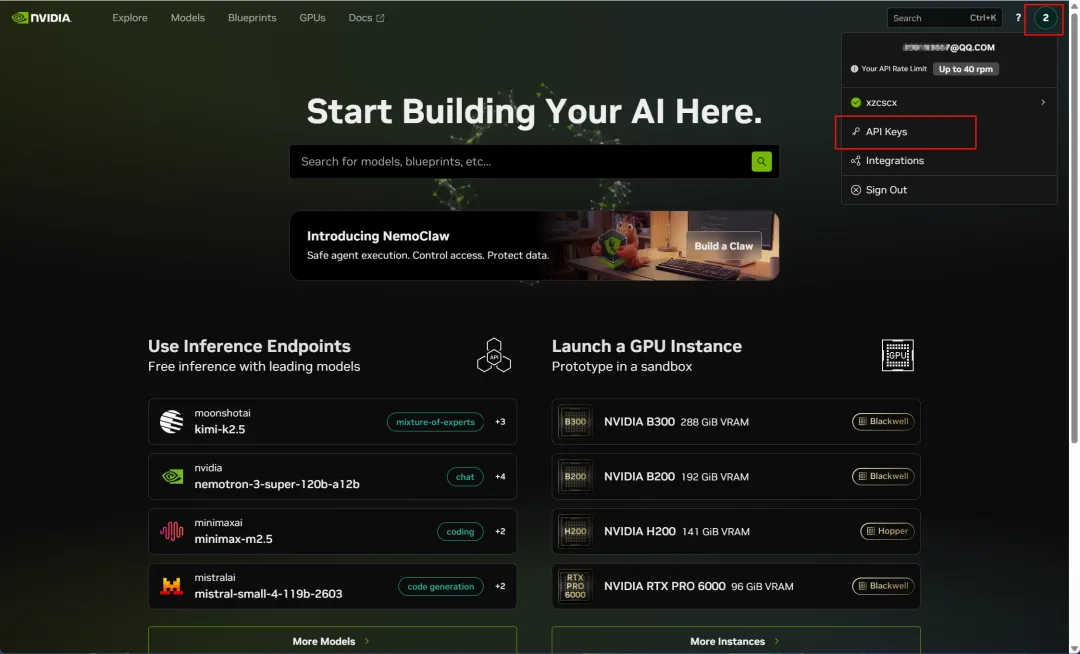This screenshot has height=654, width=1080.
Task: Expand the +2 tags on mistral-small-4
Action: (500, 587)
